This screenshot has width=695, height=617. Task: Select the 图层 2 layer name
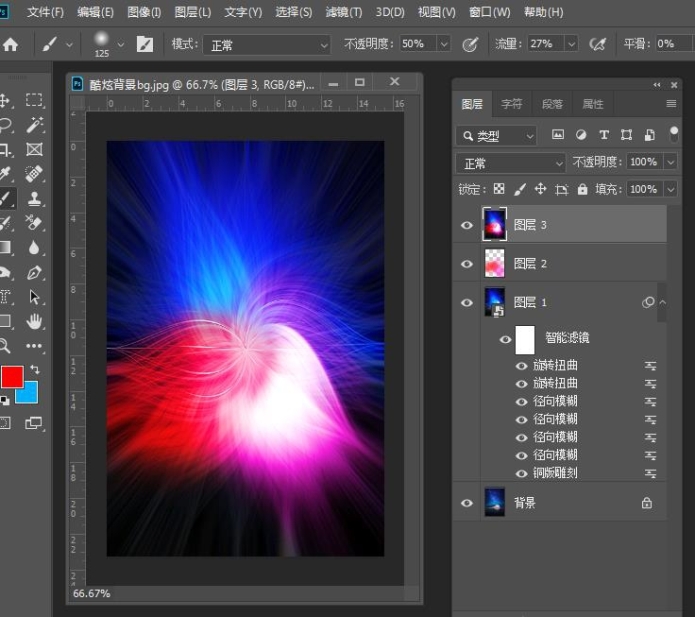pyautogui.click(x=530, y=263)
